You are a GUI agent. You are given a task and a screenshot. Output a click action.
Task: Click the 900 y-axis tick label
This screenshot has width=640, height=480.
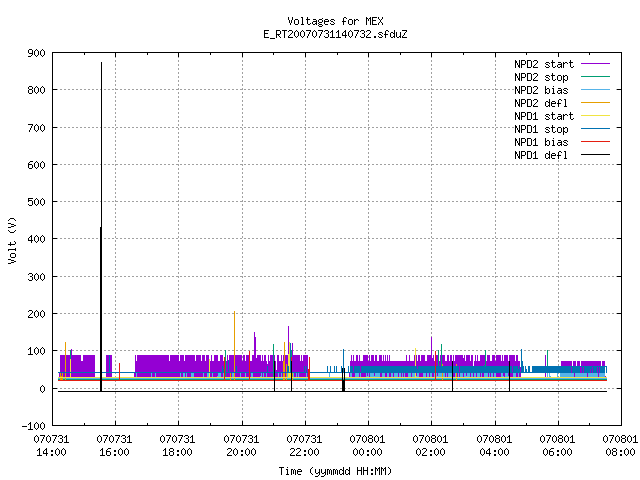point(36,53)
